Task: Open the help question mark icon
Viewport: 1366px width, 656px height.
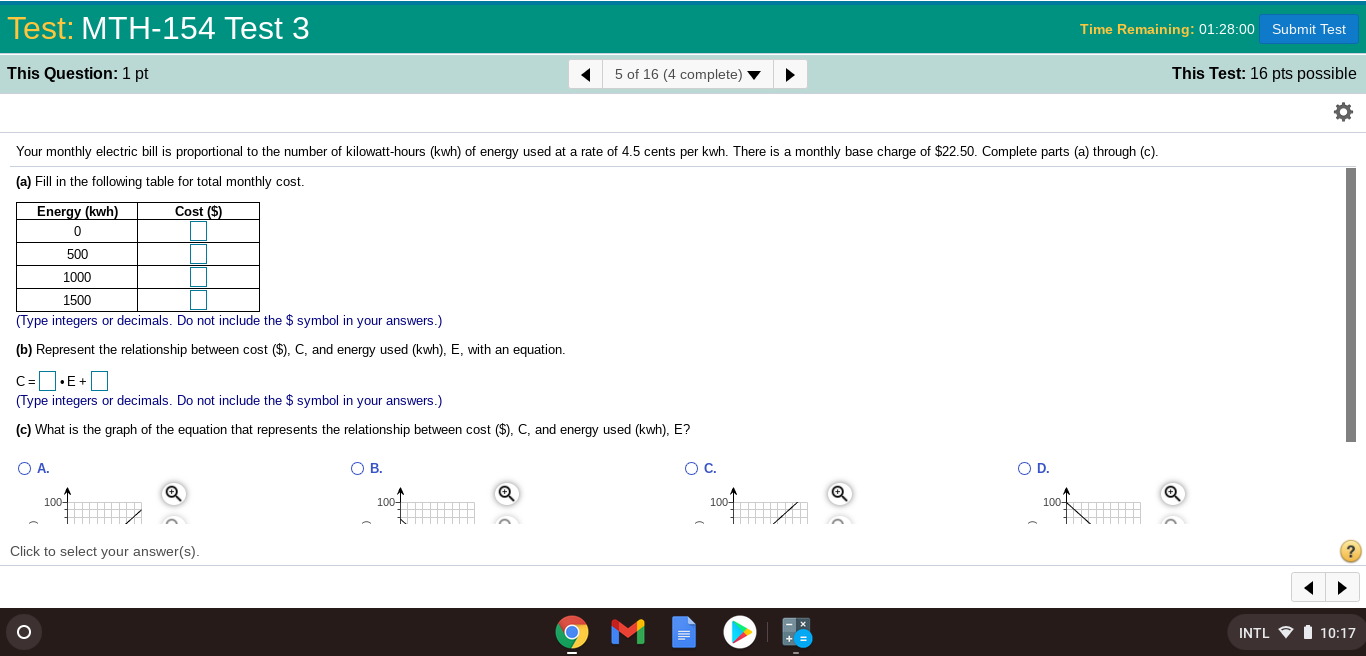Action: point(1349,551)
